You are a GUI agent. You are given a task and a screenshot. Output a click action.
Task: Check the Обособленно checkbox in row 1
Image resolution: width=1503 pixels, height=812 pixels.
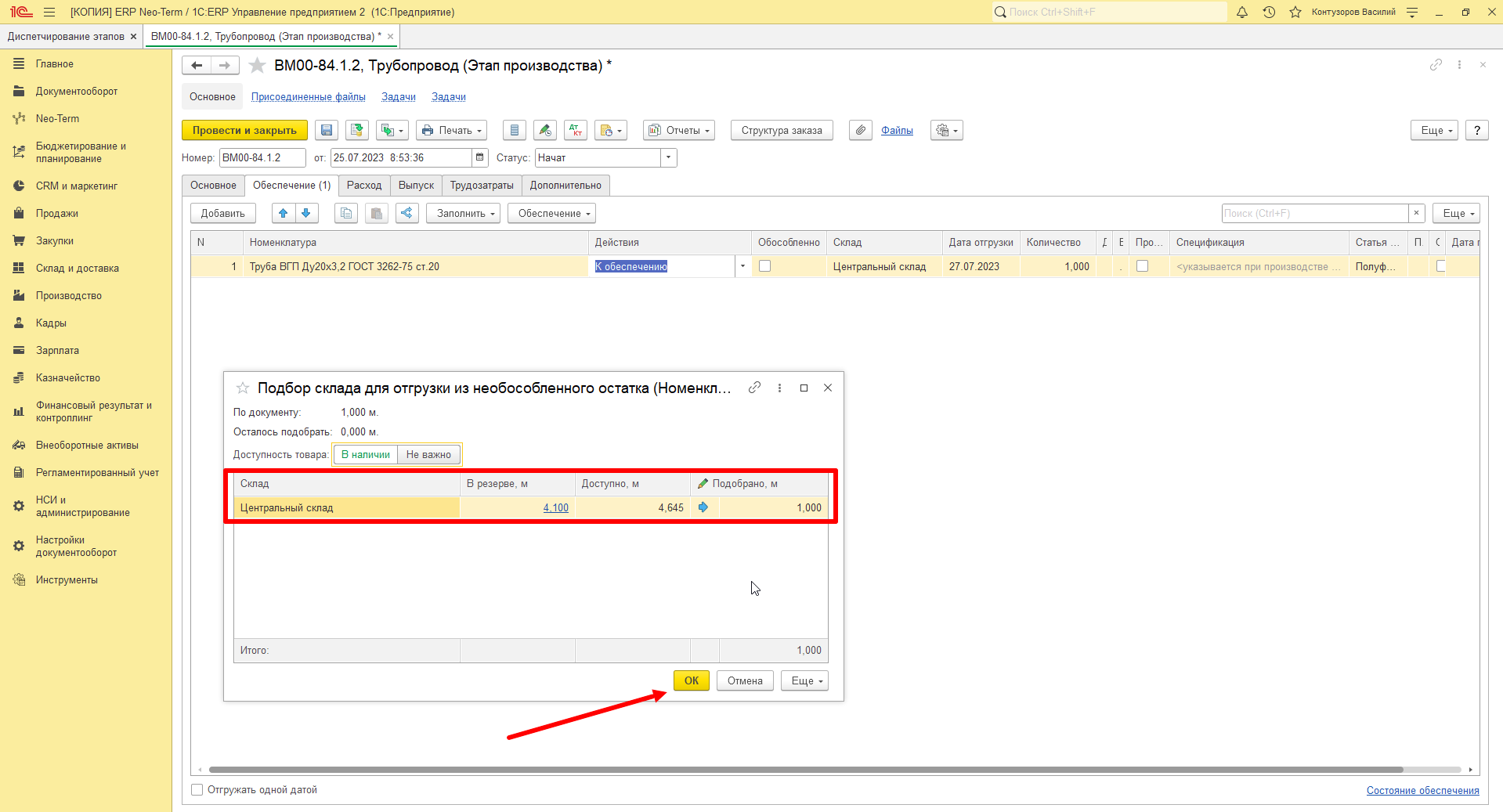[x=765, y=266]
